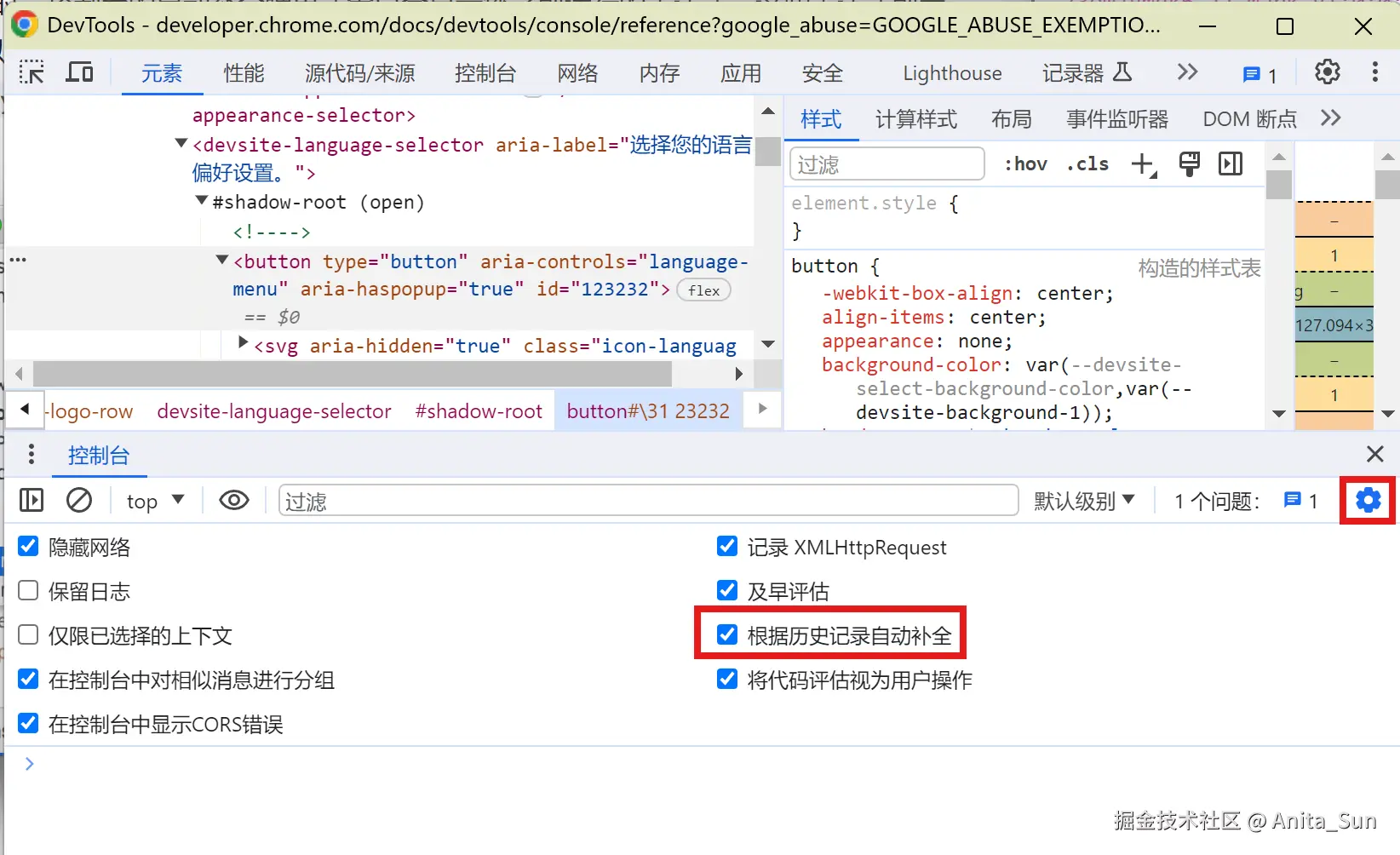Clear the console
This screenshot has height=855, width=1400.
click(x=79, y=500)
